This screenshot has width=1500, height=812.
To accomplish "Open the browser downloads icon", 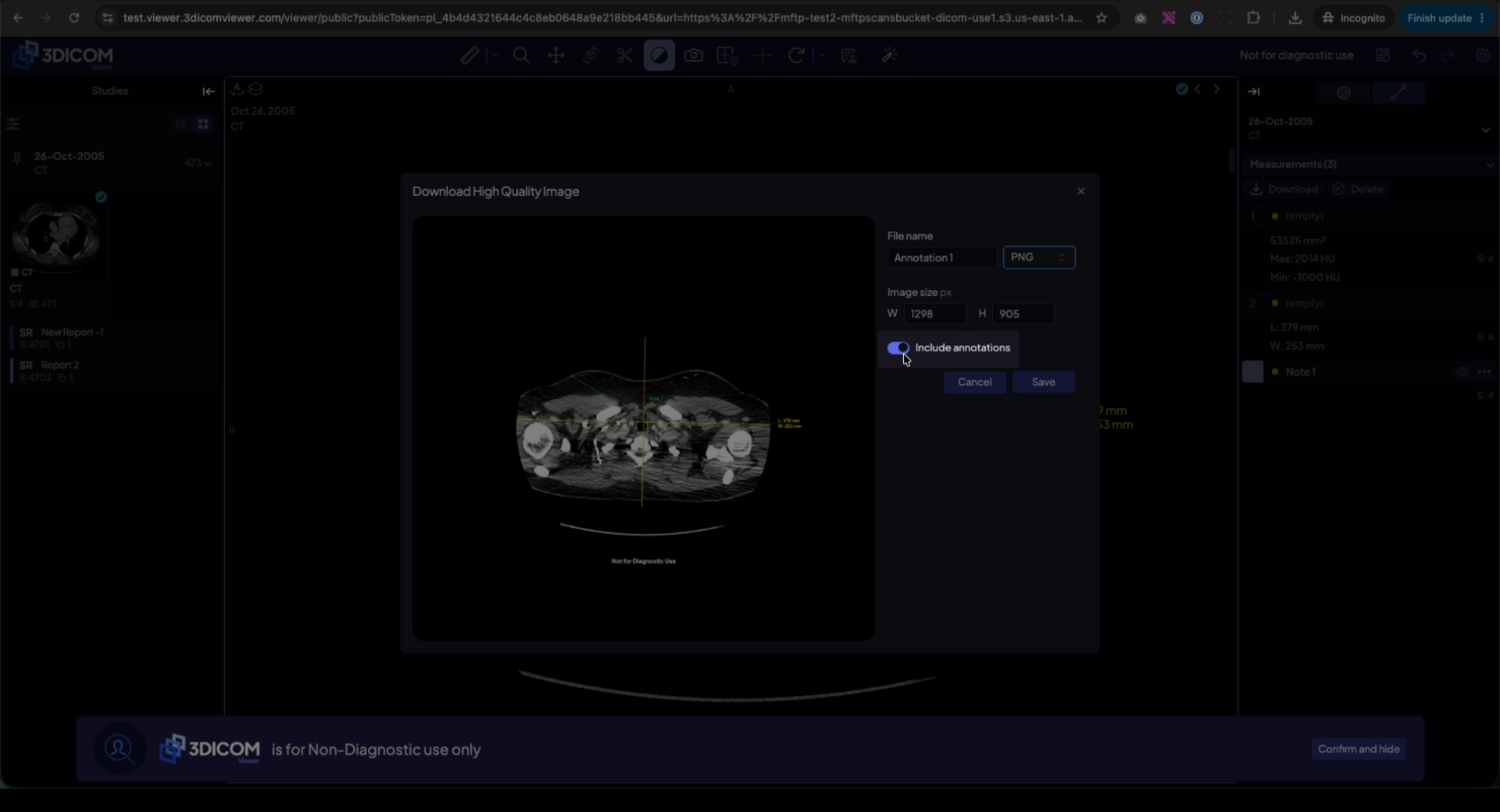I will [x=1295, y=17].
